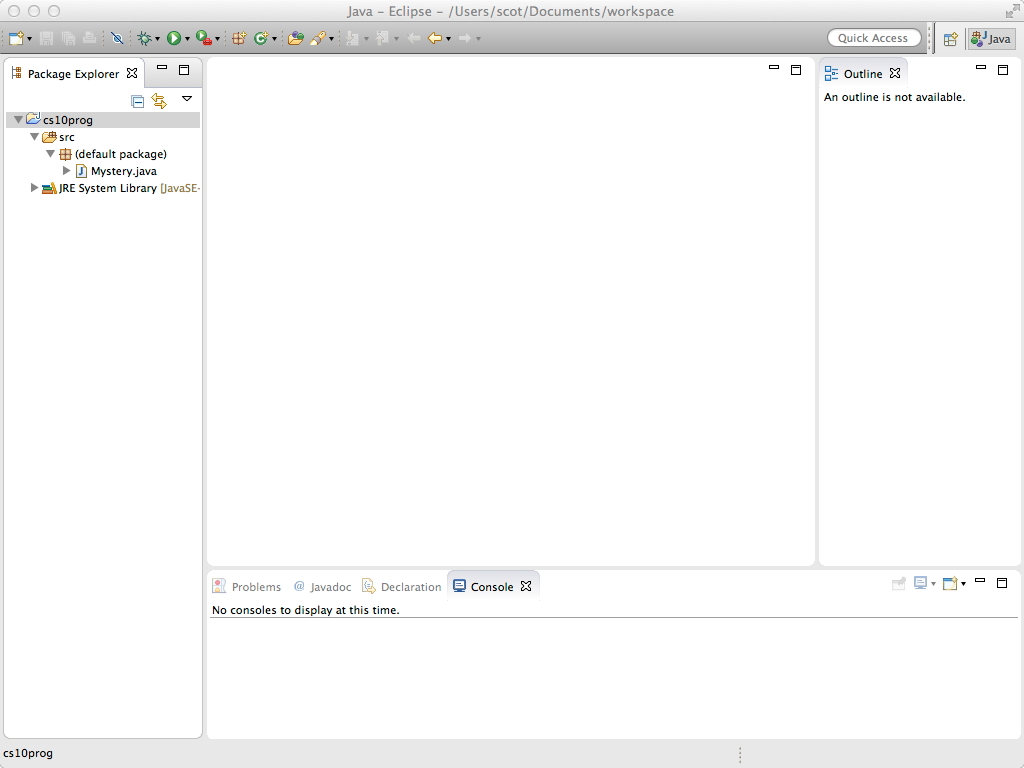Minimize the Outline panel
The image size is (1024, 768).
pyautogui.click(x=981, y=68)
